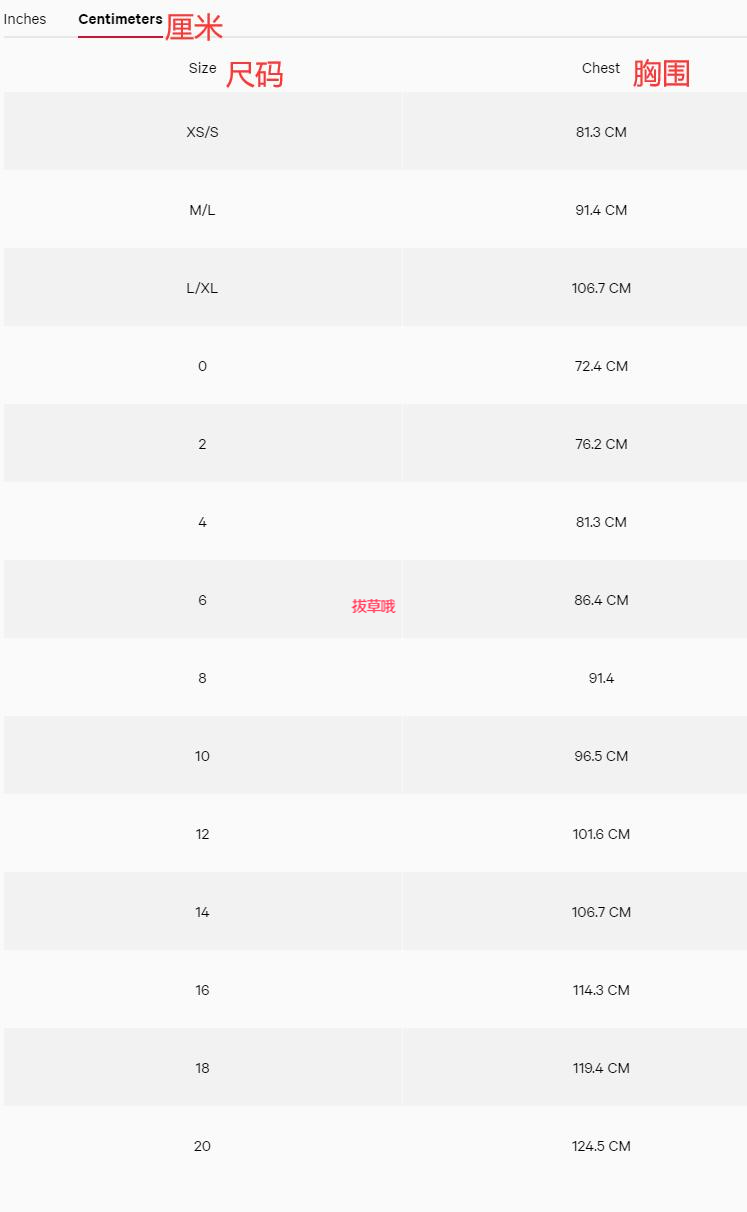Click the Chest column header
Viewport: 747px width, 1212px height.
(x=601, y=68)
